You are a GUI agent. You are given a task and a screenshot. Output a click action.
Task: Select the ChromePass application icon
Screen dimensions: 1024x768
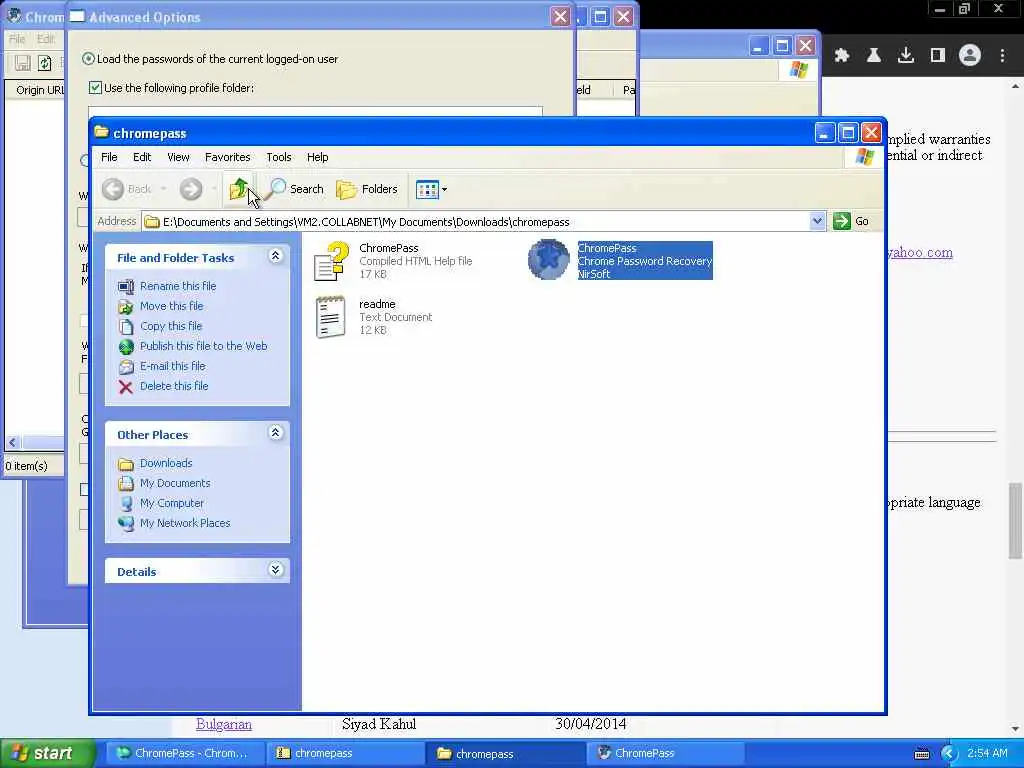point(549,260)
